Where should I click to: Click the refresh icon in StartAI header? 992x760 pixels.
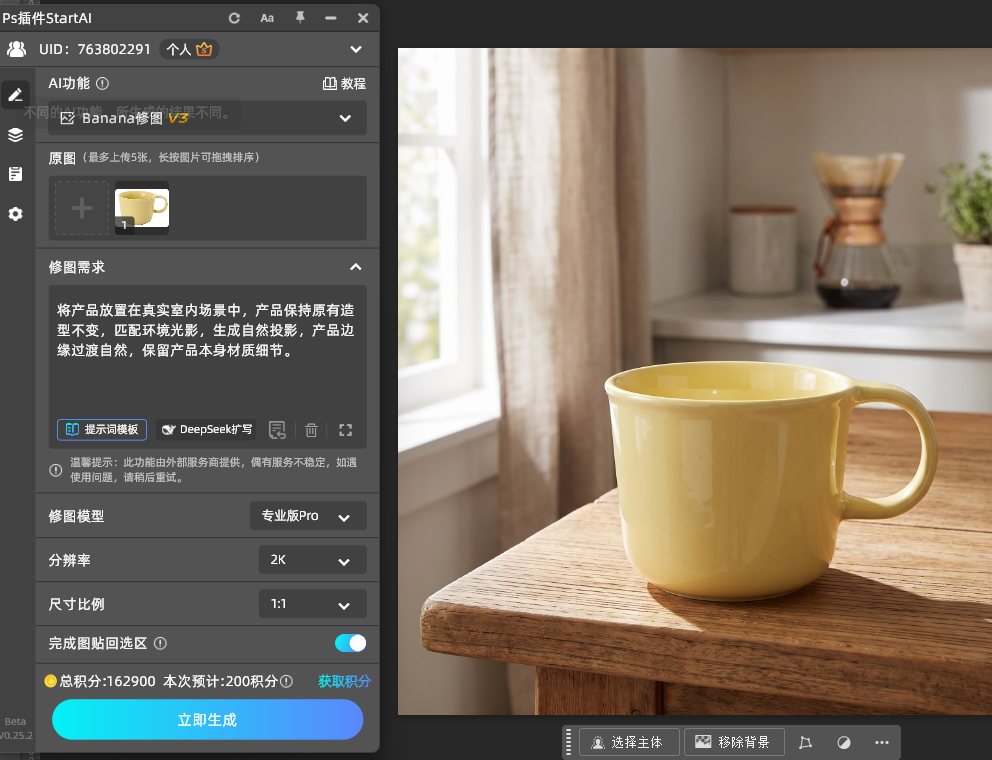point(234,18)
